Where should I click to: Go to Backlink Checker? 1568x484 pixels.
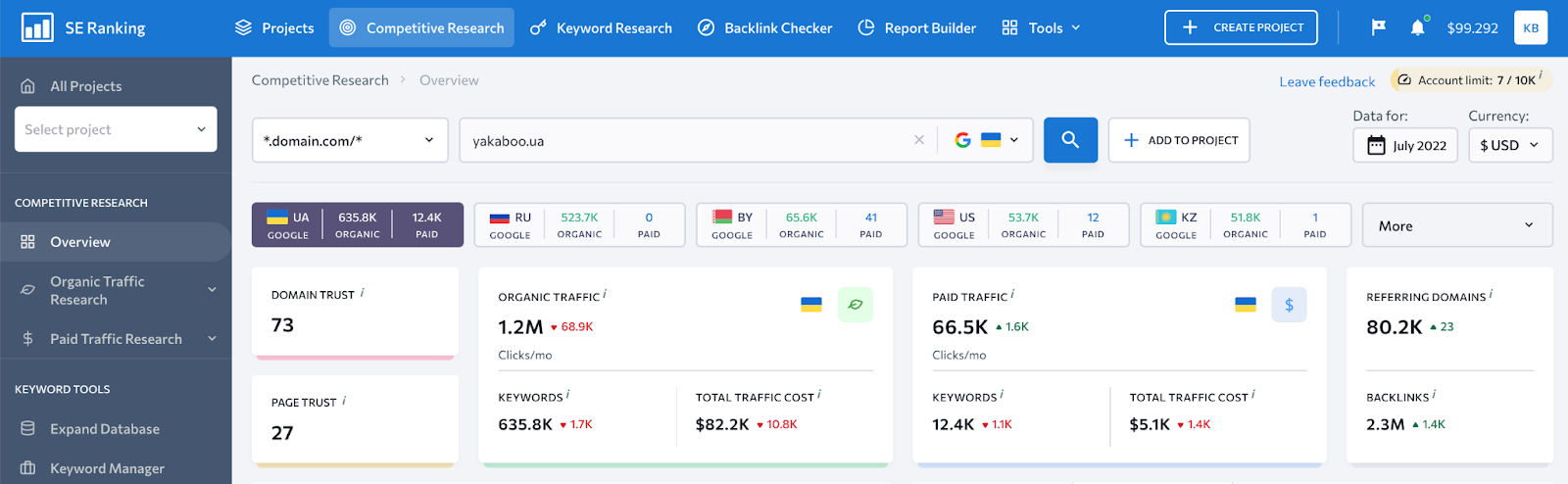[764, 27]
